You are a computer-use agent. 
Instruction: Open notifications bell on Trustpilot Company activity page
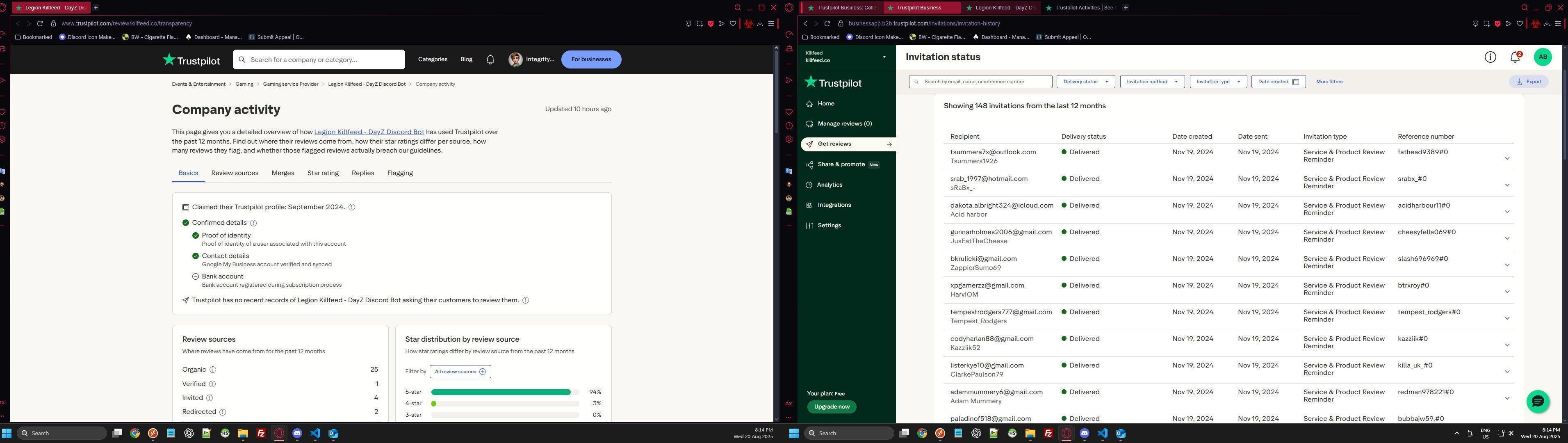(490, 59)
